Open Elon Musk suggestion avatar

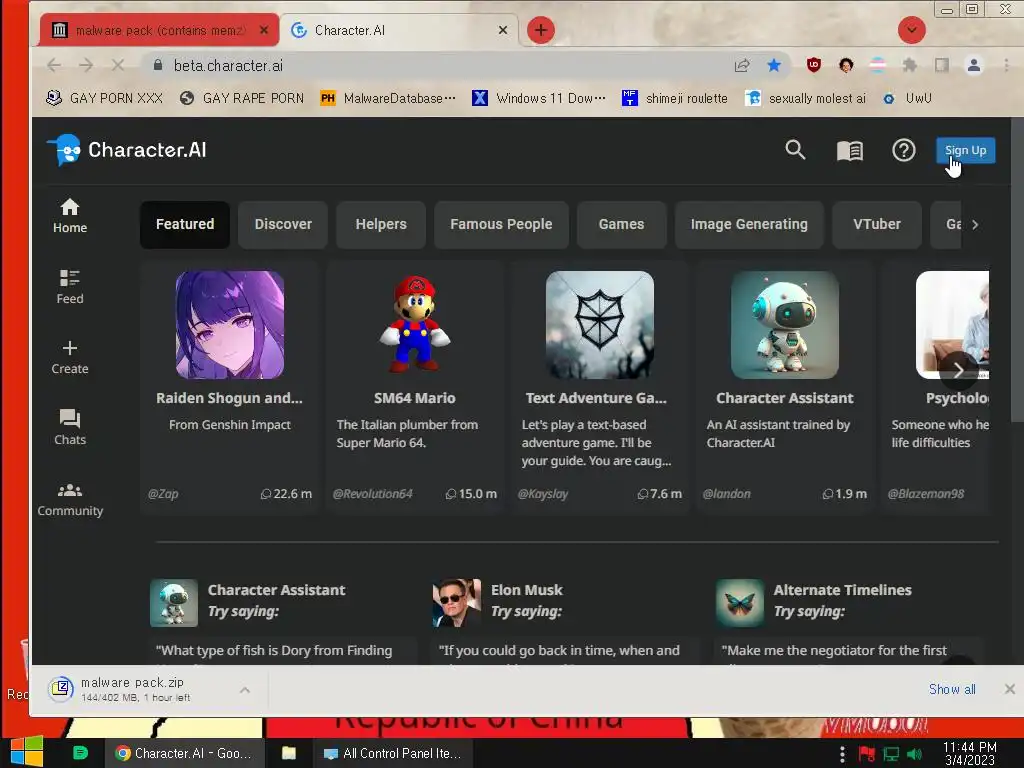[x=456, y=603]
